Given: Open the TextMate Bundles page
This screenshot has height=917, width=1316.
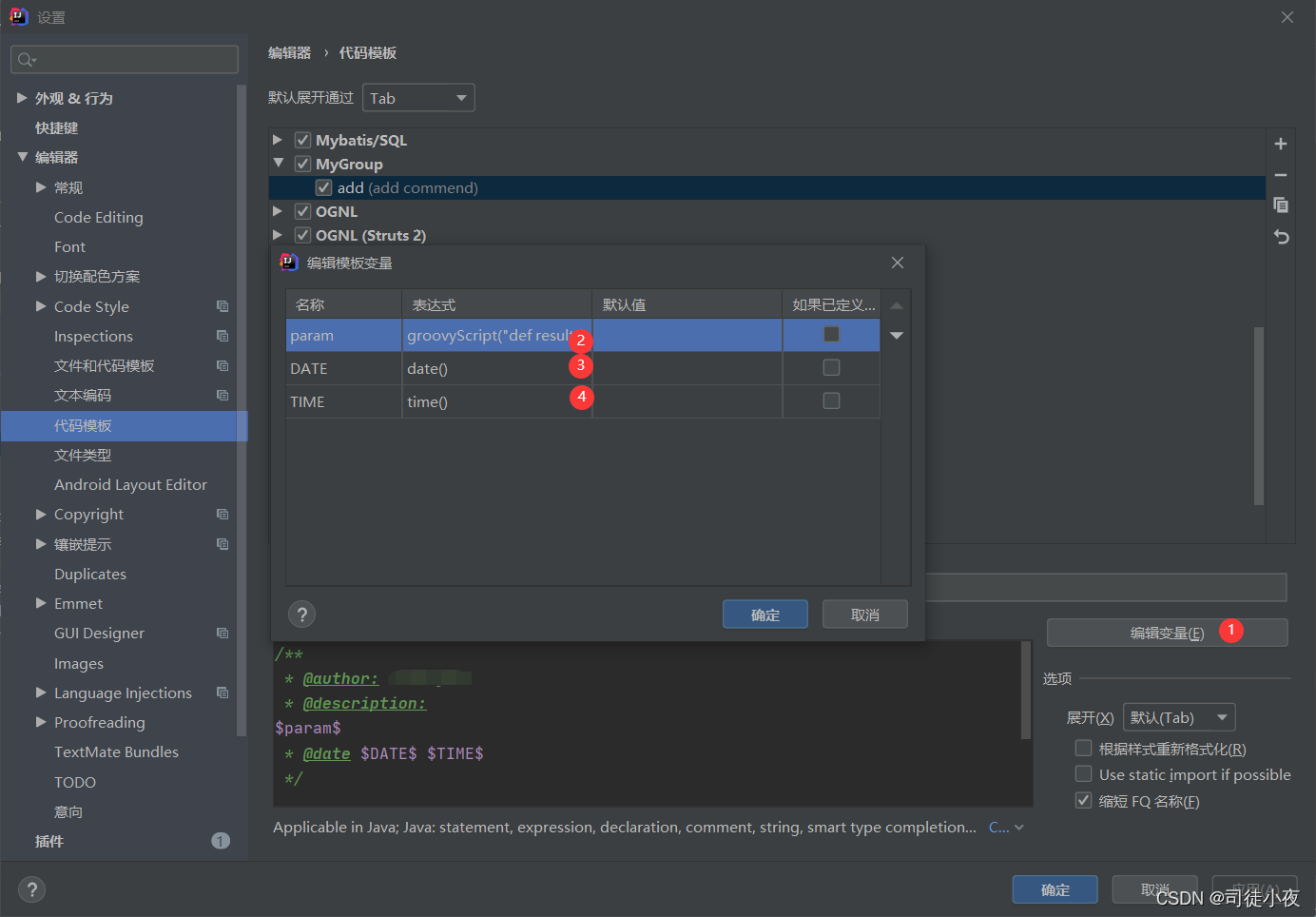Looking at the screenshot, I should 116,751.
